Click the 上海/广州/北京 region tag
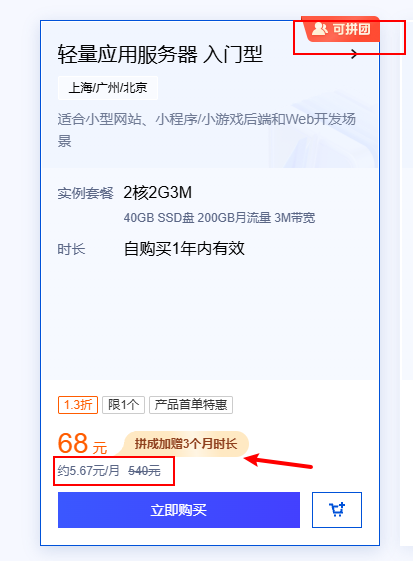 point(108,88)
